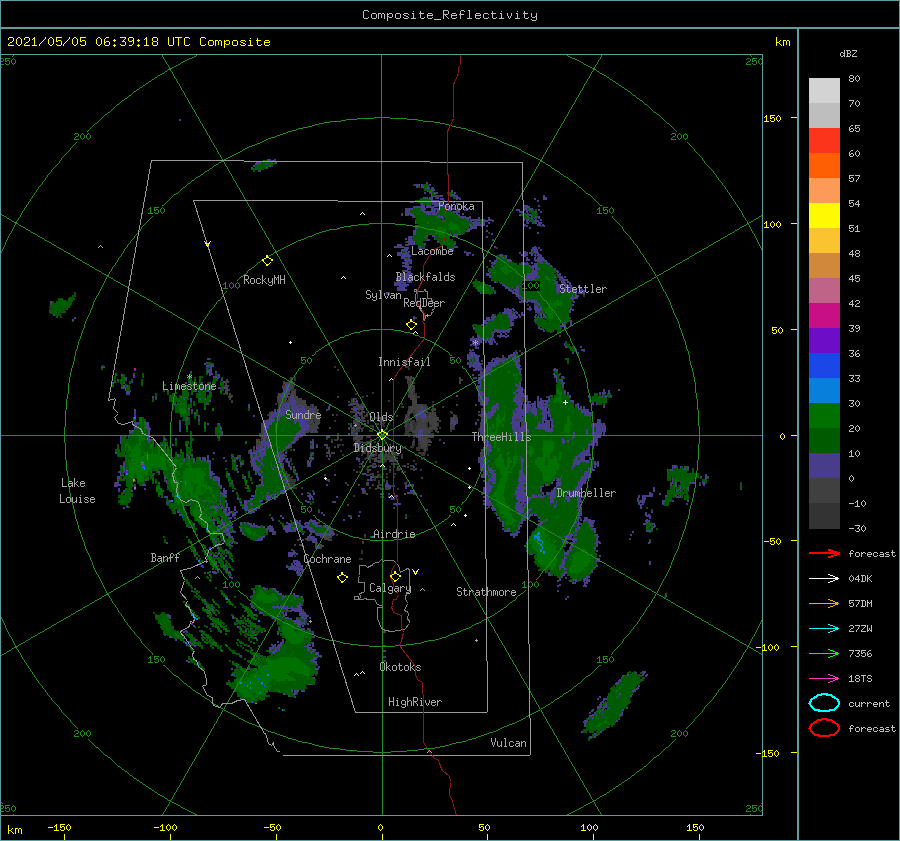Click the light gray 80–70 dBZ swatch

tap(824, 91)
